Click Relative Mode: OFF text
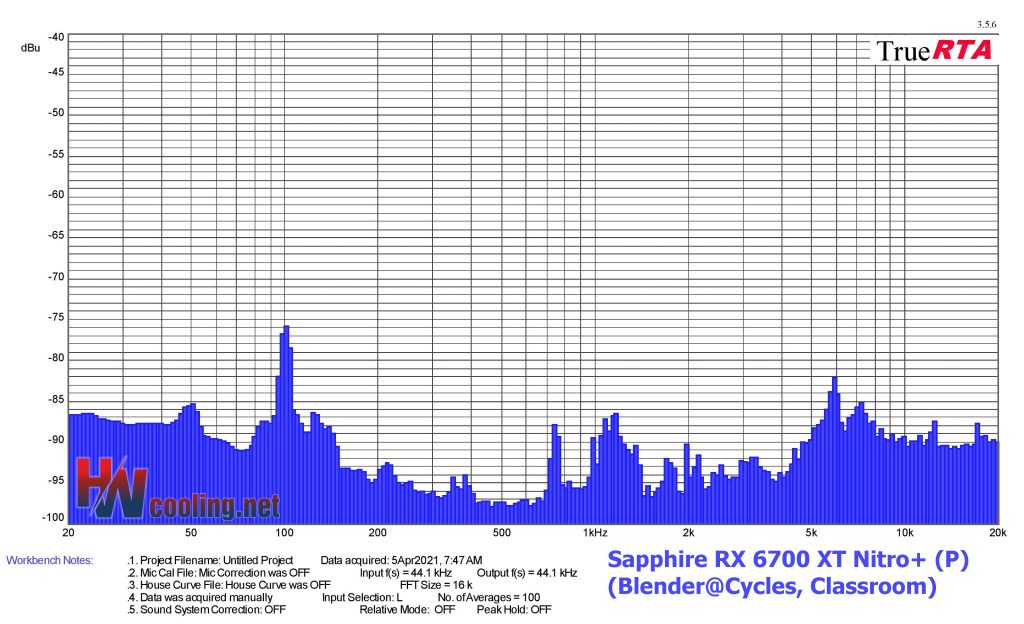The height and width of the screenshot is (624, 1024). point(407,610)
